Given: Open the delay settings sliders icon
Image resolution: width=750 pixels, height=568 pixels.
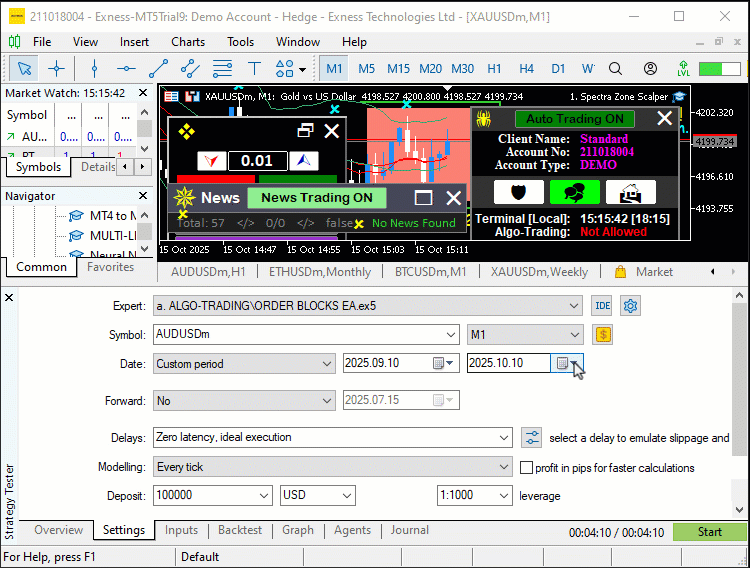Looking at the screenshot, I should (x=532, y=437).
